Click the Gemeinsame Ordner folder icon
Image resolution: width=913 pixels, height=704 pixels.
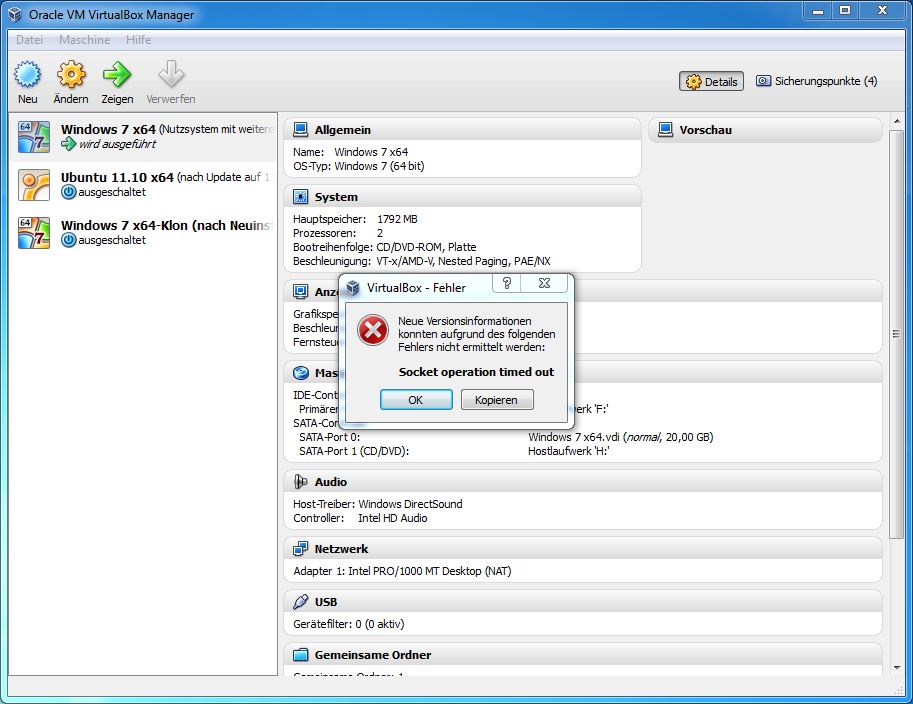300,655
